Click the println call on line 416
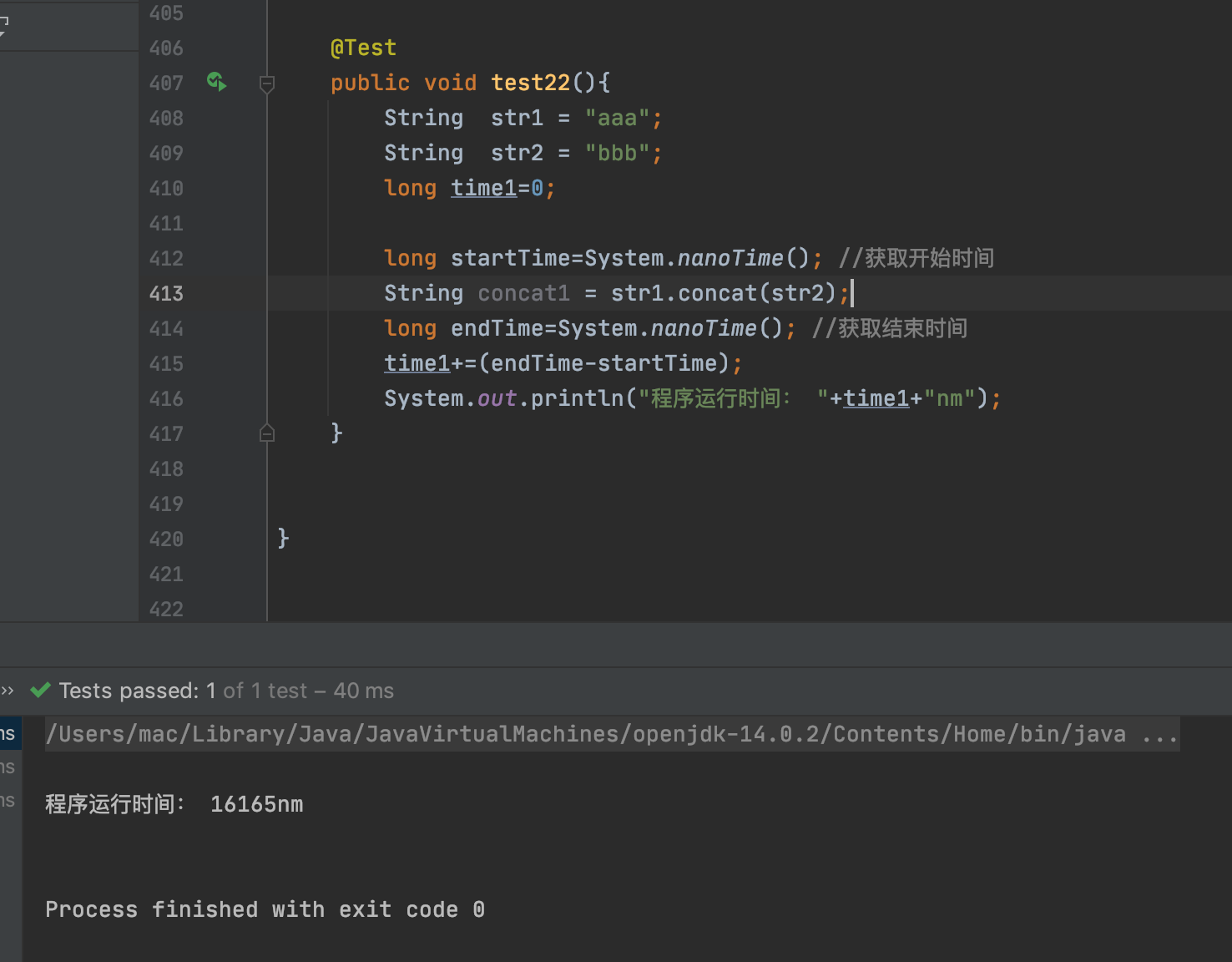The height and width of the screenshot is (962, 1232). (577, 398)
